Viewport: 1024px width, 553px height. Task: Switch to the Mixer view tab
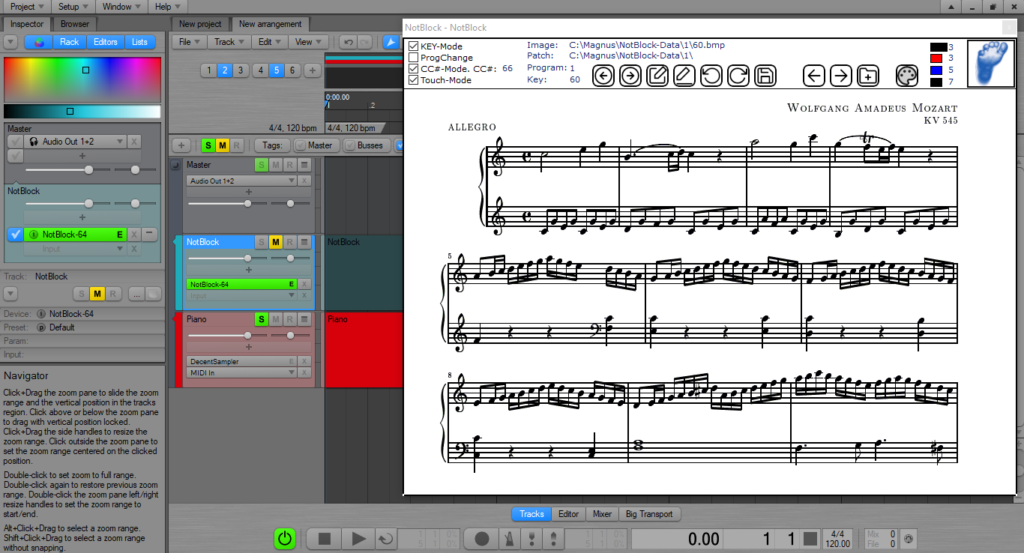[601, 514]
